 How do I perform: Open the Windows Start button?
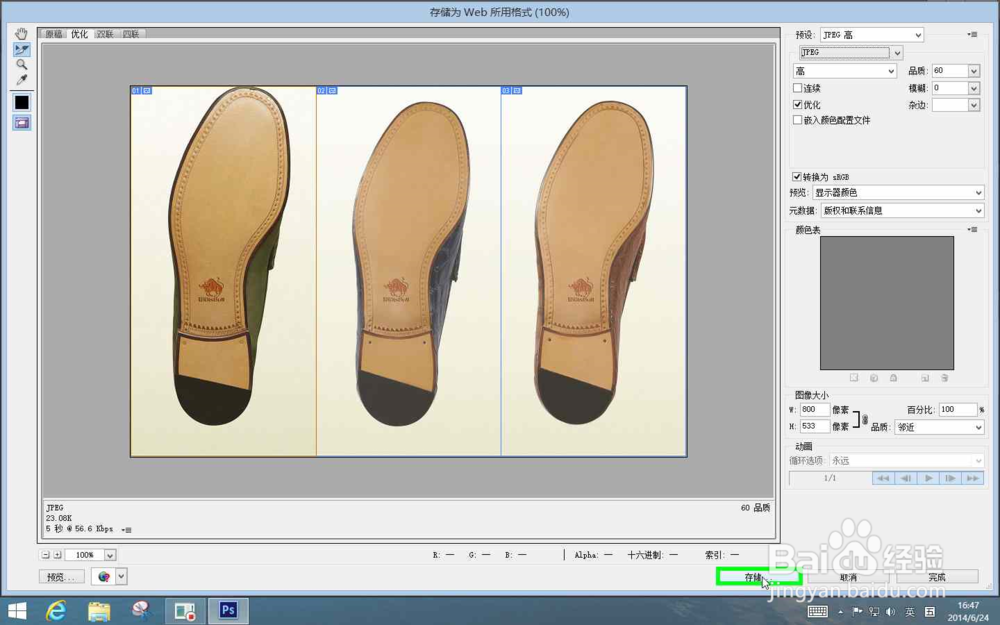coord(17,611)
